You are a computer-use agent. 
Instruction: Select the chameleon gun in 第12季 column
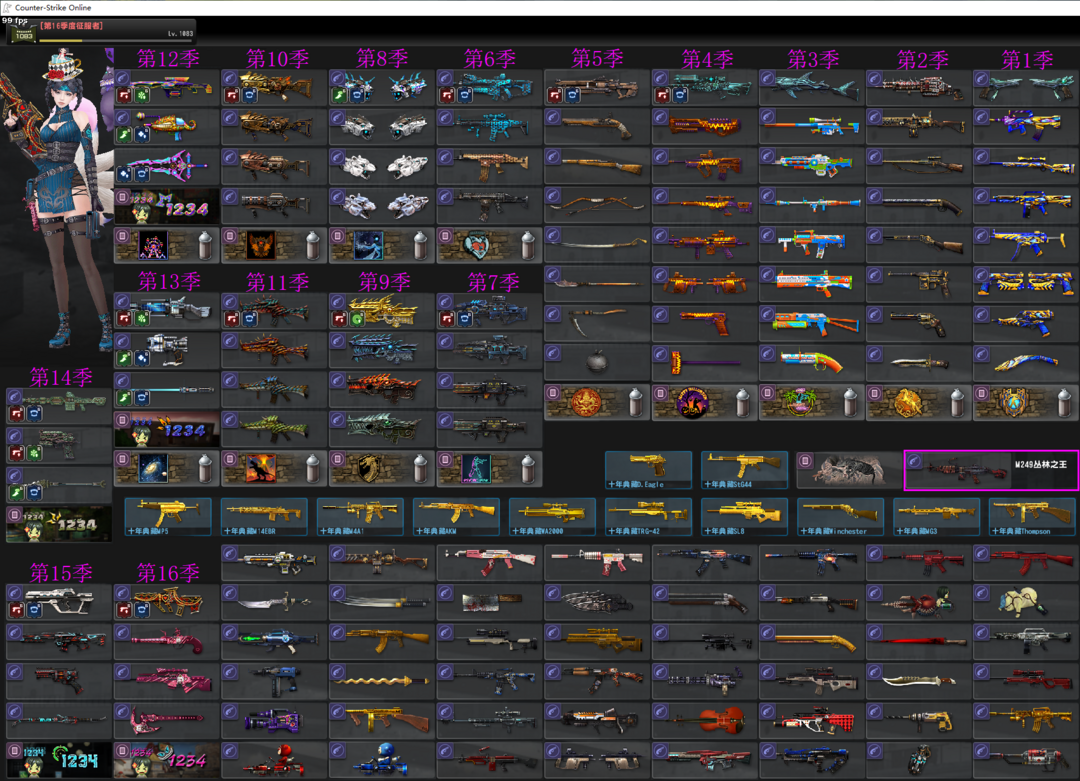click(167, 126)
